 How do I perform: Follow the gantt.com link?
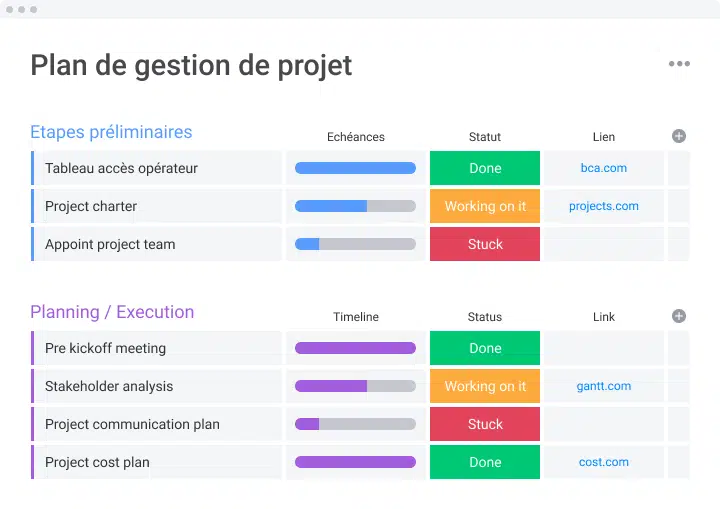click(603, 386)
